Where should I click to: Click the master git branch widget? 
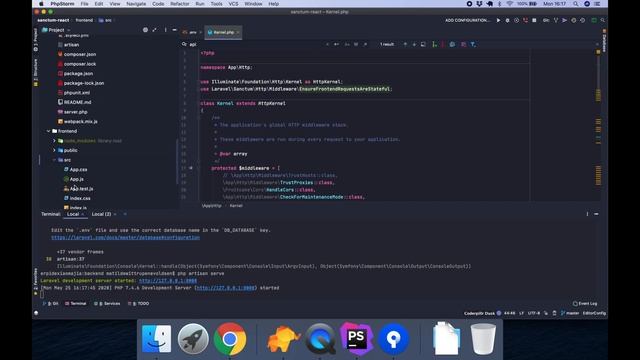[570, 313]
